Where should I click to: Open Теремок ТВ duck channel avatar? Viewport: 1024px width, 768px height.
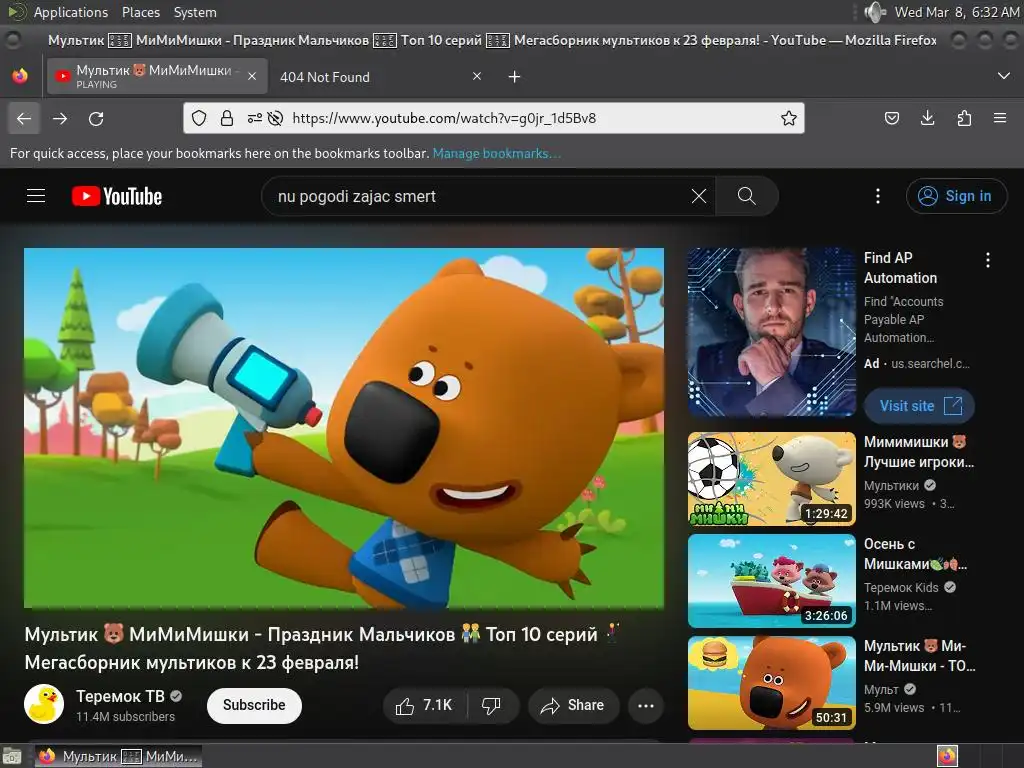[x=44, y=704]
